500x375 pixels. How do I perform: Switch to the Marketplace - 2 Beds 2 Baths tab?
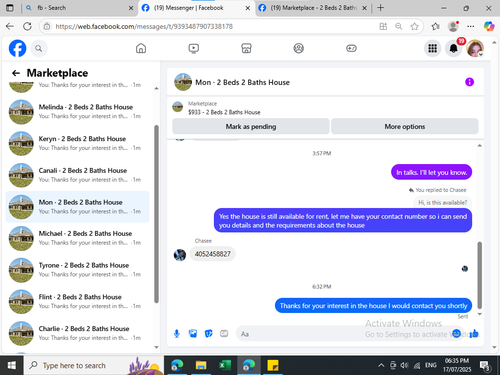click(x=312, y=8)
